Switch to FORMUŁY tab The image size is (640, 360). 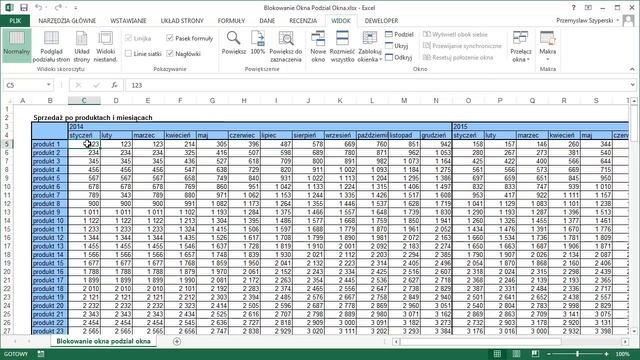click(x=231, y=20)
